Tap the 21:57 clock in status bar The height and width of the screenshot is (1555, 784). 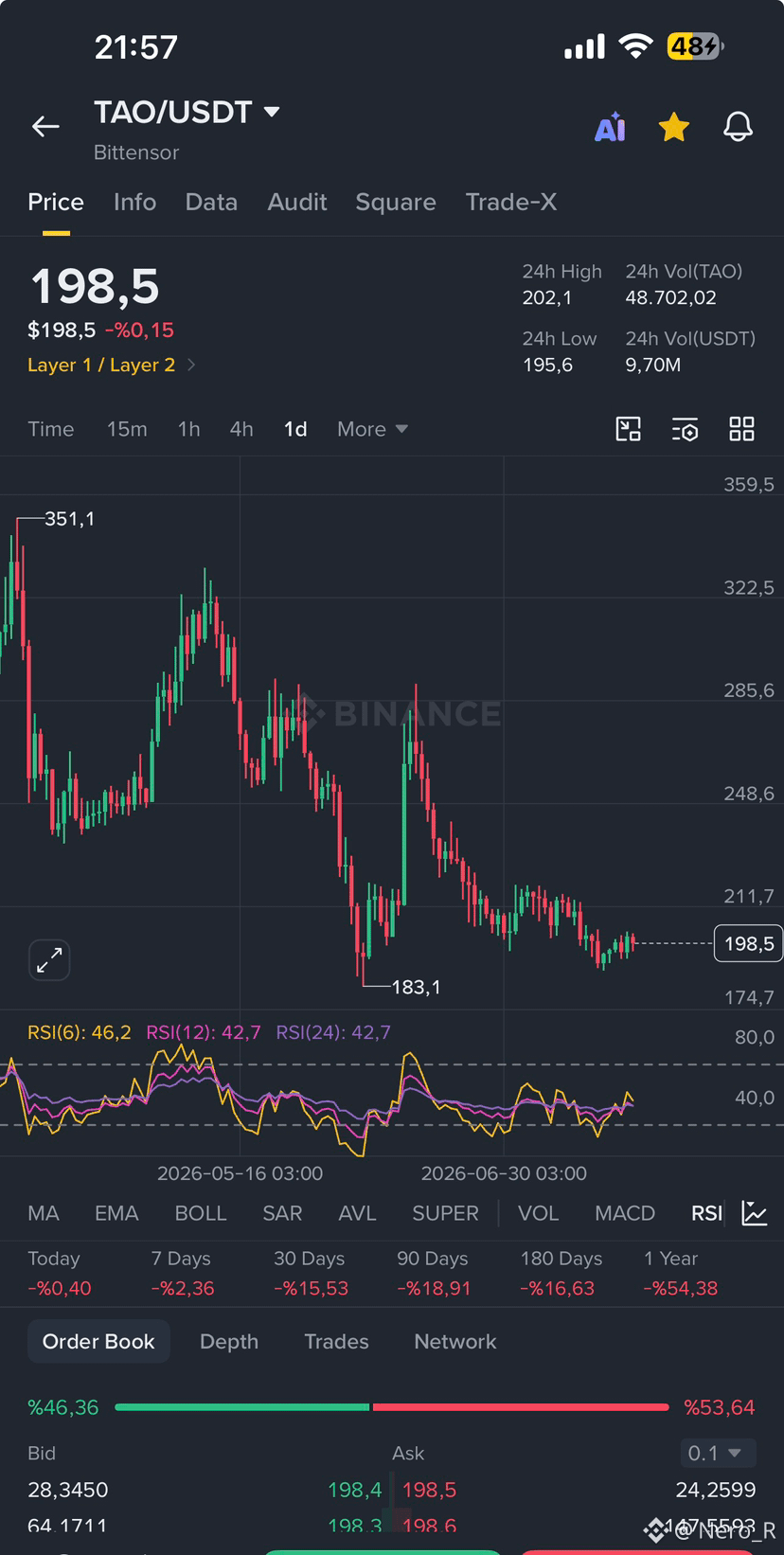click(136, 47)
